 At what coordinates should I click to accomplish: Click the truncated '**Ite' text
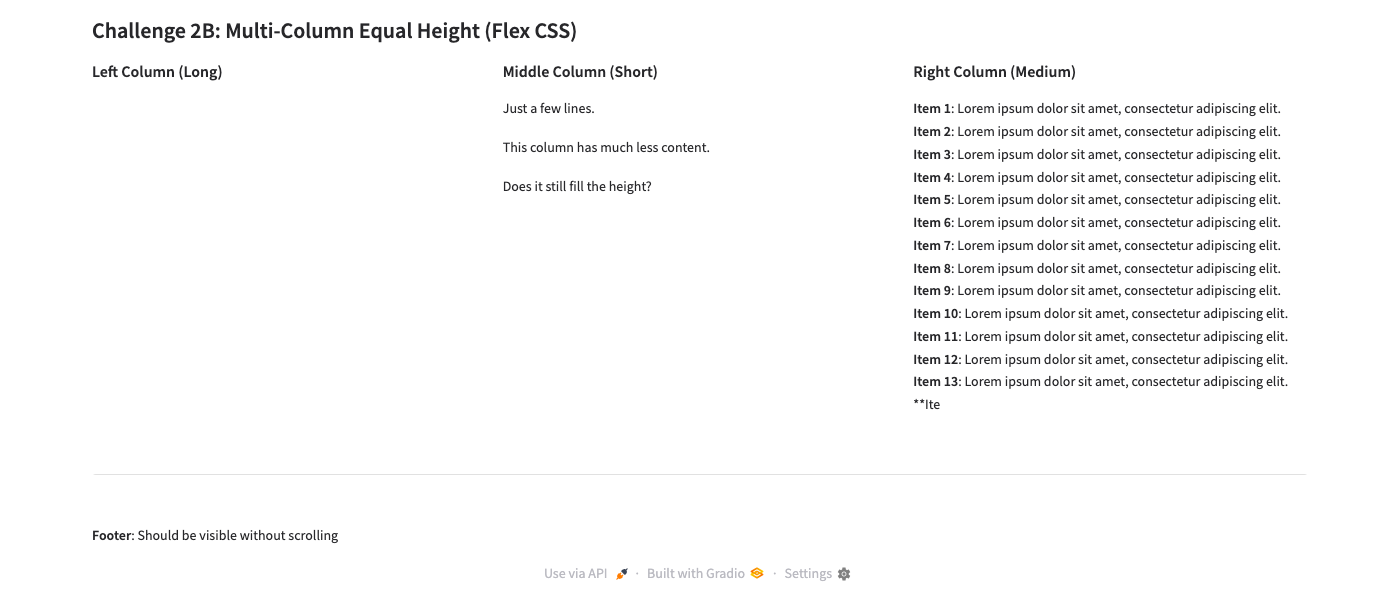click(927, 405)
